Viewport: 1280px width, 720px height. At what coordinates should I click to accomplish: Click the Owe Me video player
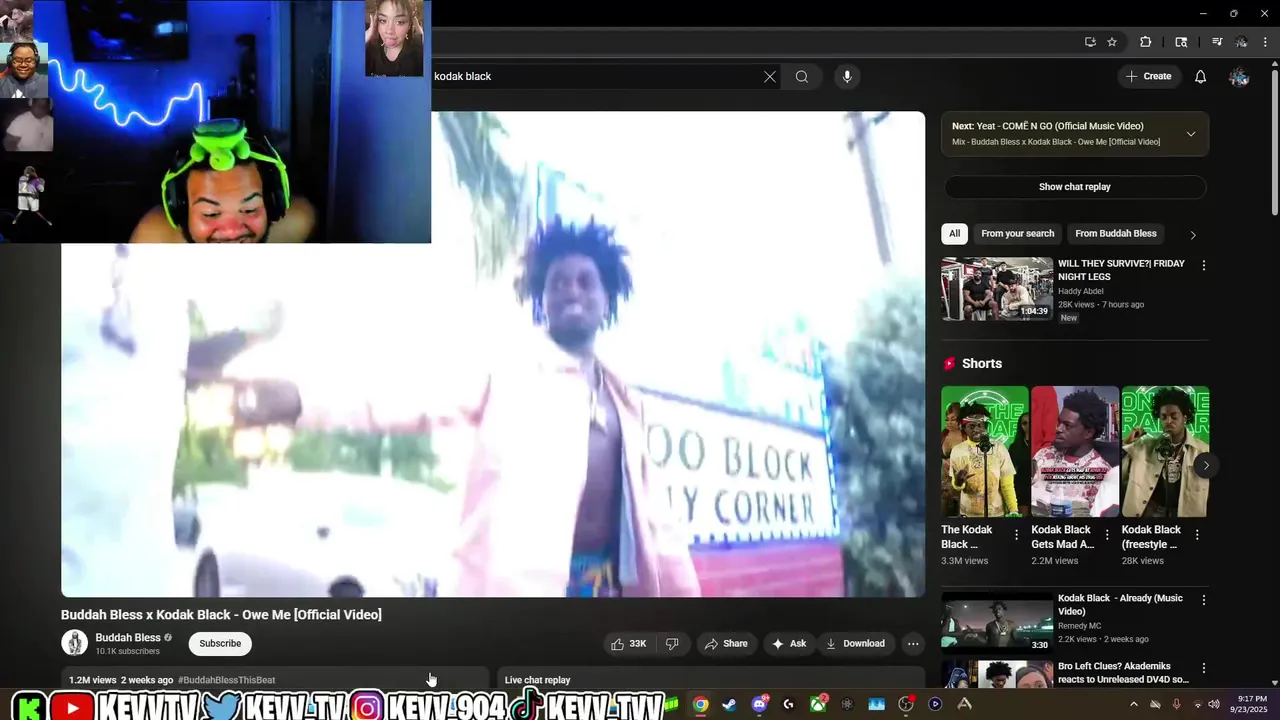(x=493, y=354)
